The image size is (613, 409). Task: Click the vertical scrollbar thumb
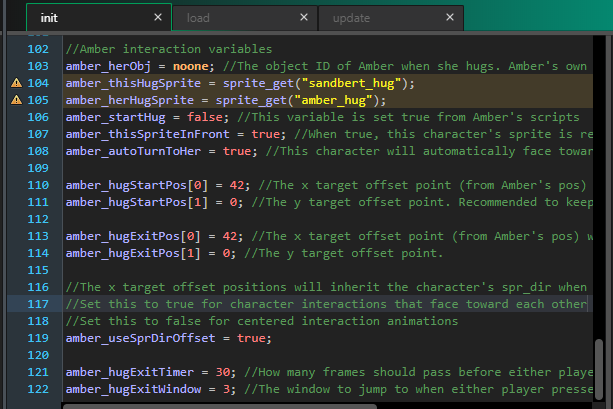pos(599,370)
